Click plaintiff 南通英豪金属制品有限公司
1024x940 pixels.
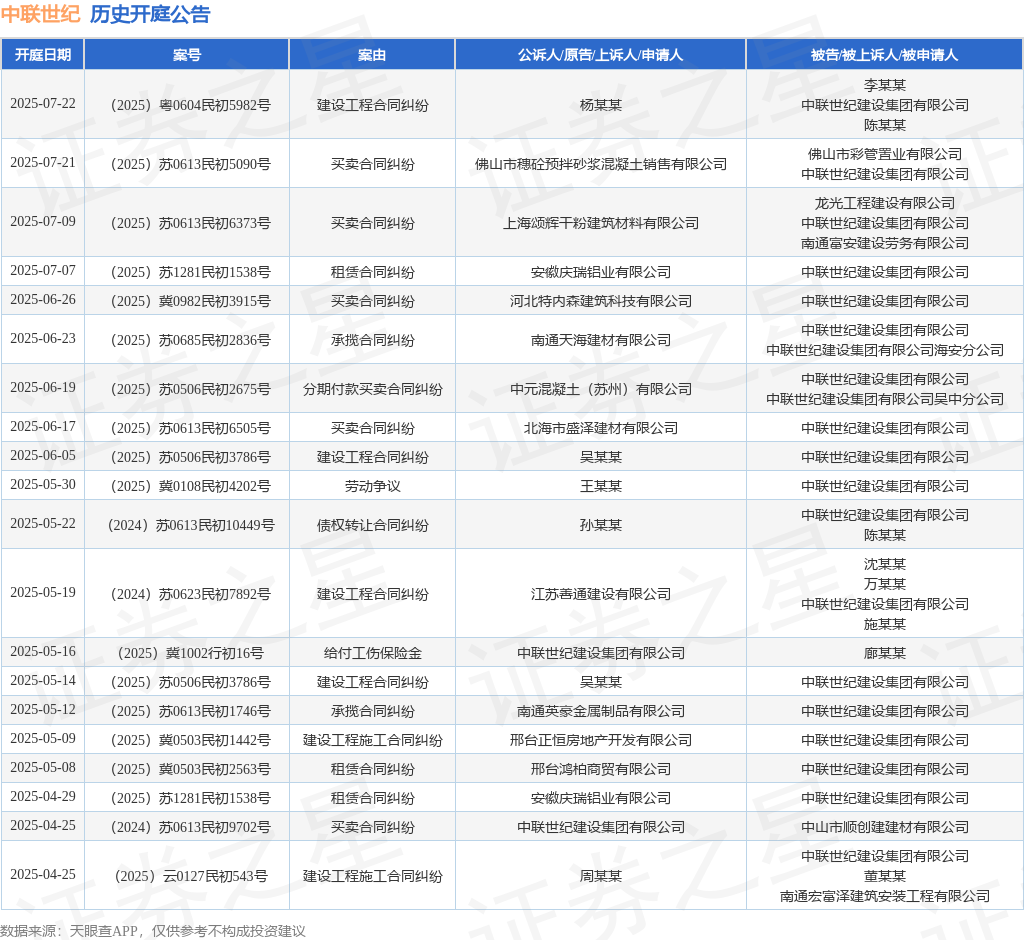[x=601, y=711]
